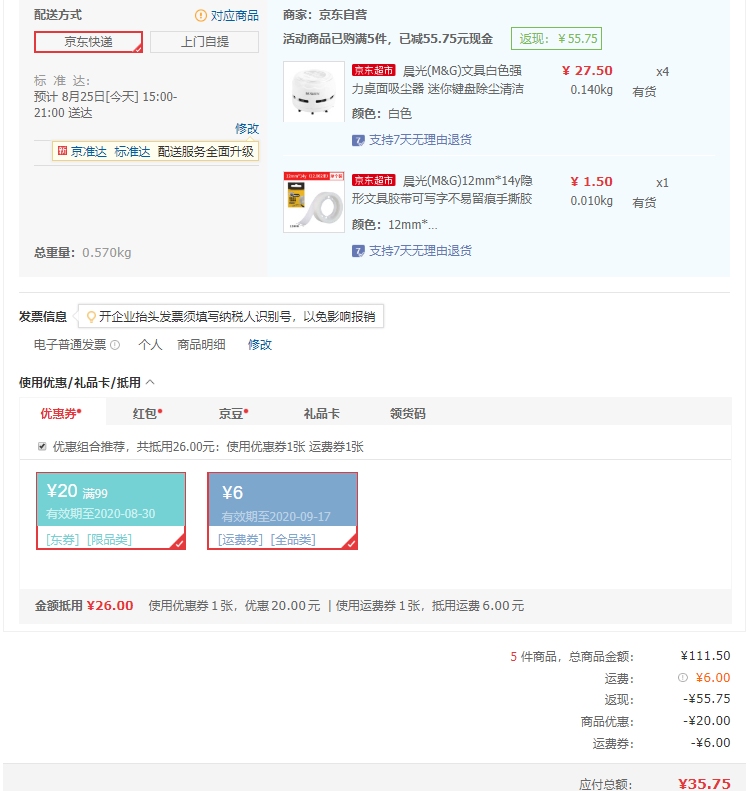This screenshot has height=791, width=750.
Task: Deselect the ¥20 满99 东券 coupon
Action: click(x=111, y=511)
